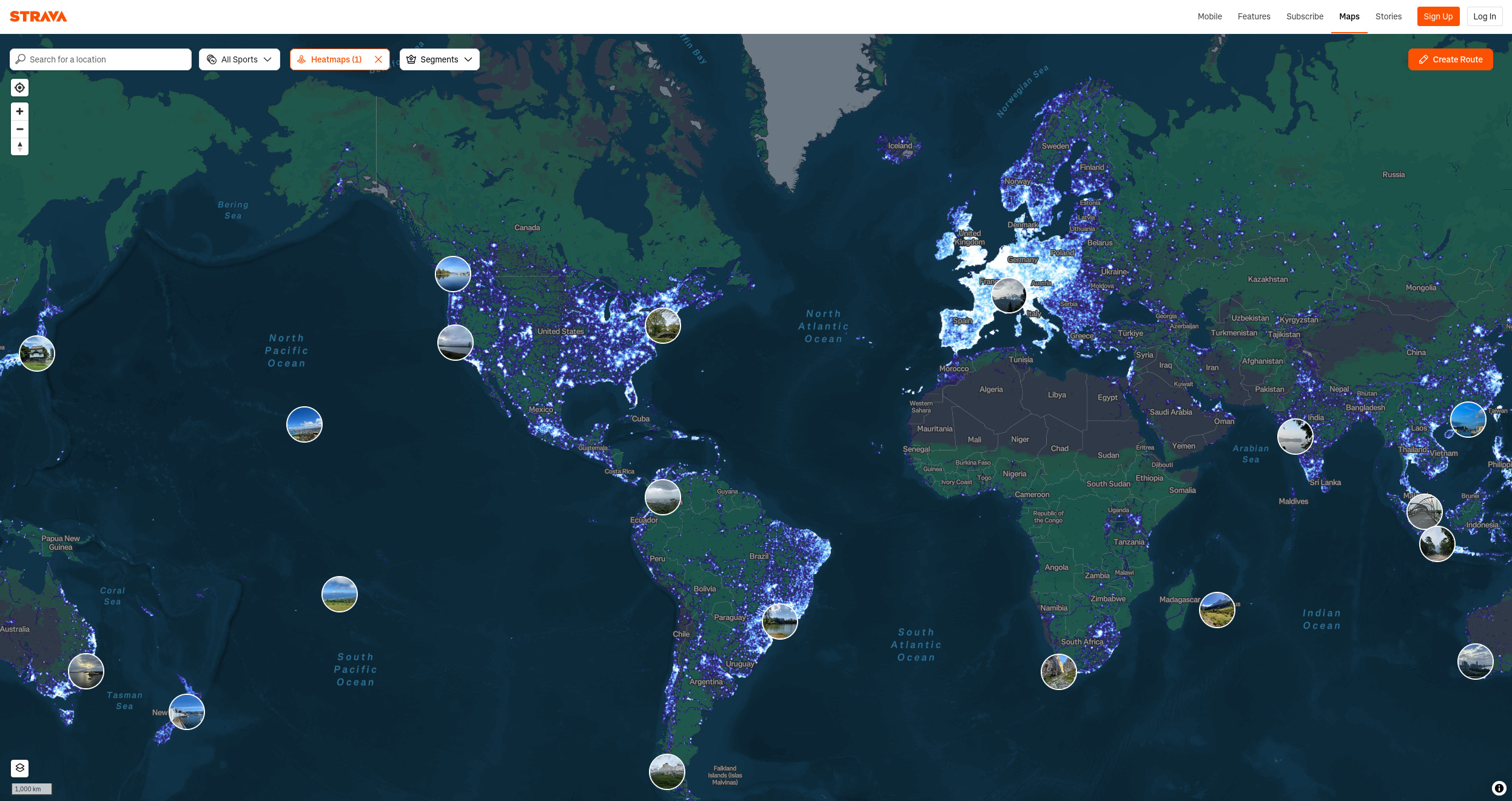The image size is (1512, 801).
Task: Open the Features menu item
Action: click(x=1254, y=16)
